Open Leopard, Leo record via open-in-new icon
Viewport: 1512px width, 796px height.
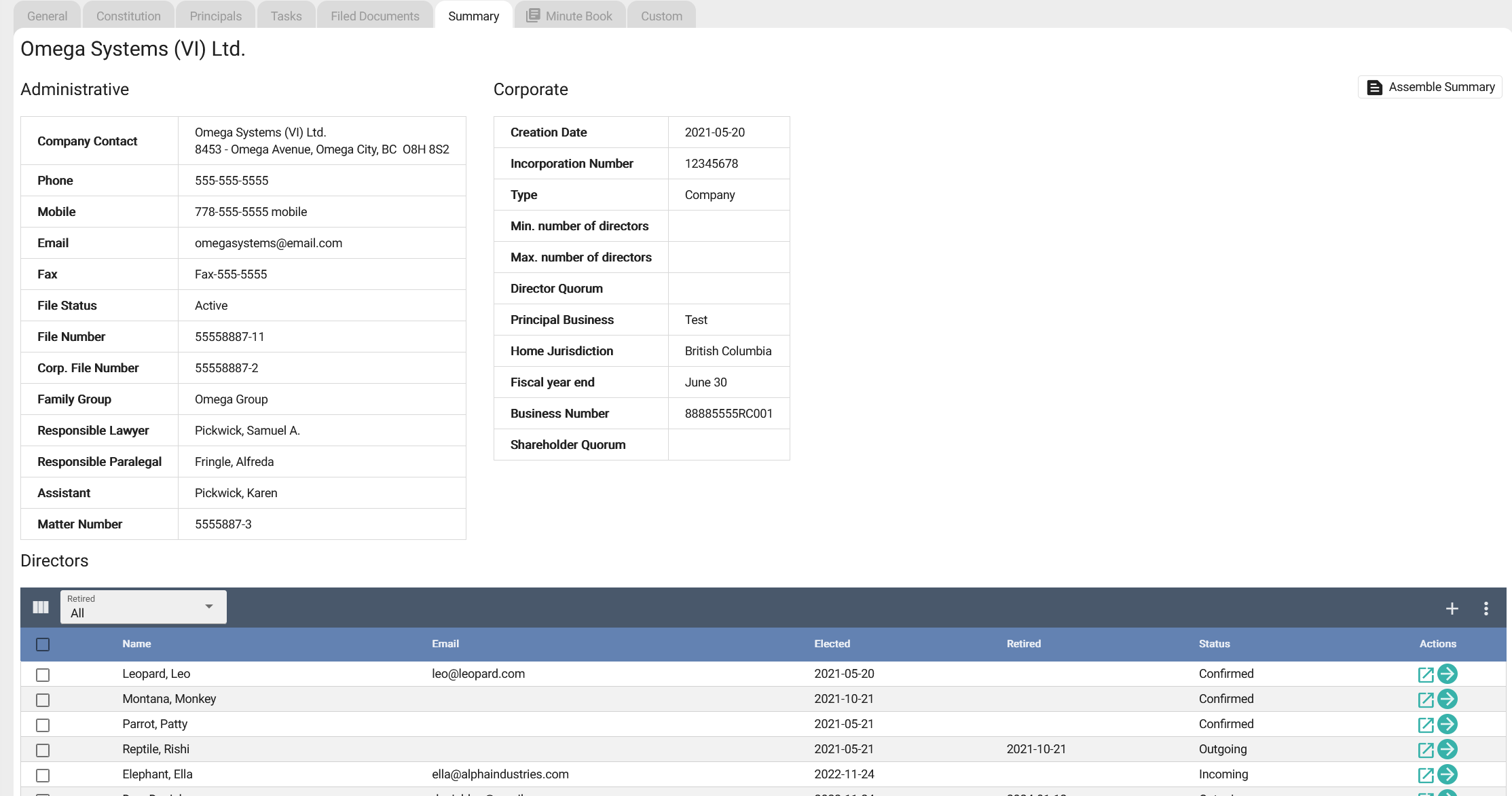[x=1425, y=674]
